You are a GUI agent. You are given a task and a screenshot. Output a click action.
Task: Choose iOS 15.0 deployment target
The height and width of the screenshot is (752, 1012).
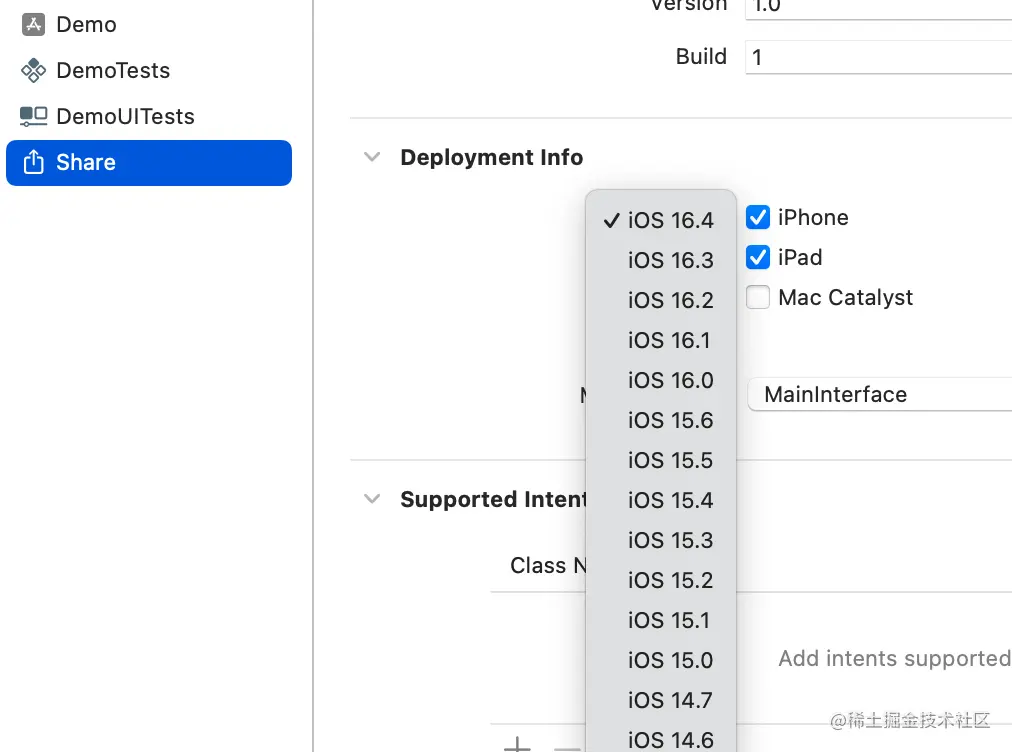pos(670,660)
